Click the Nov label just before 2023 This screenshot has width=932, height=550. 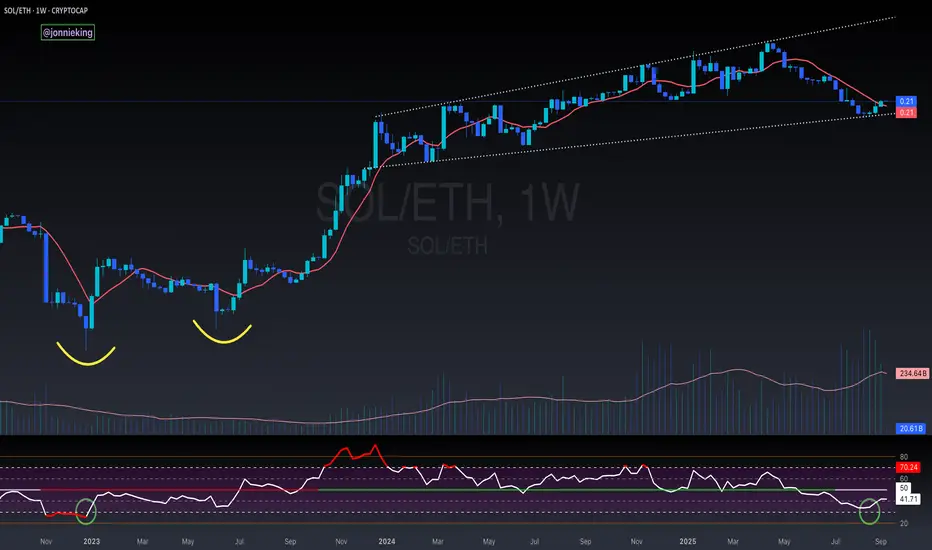pyautogui.click(x=46, y=541)
